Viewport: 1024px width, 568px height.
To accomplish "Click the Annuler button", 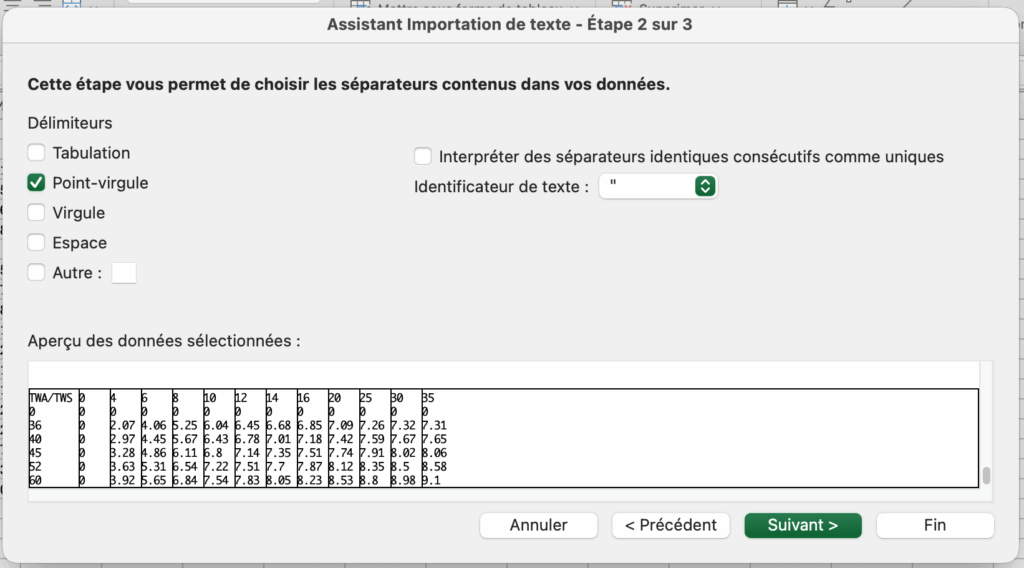I will (x=538, y=525).
